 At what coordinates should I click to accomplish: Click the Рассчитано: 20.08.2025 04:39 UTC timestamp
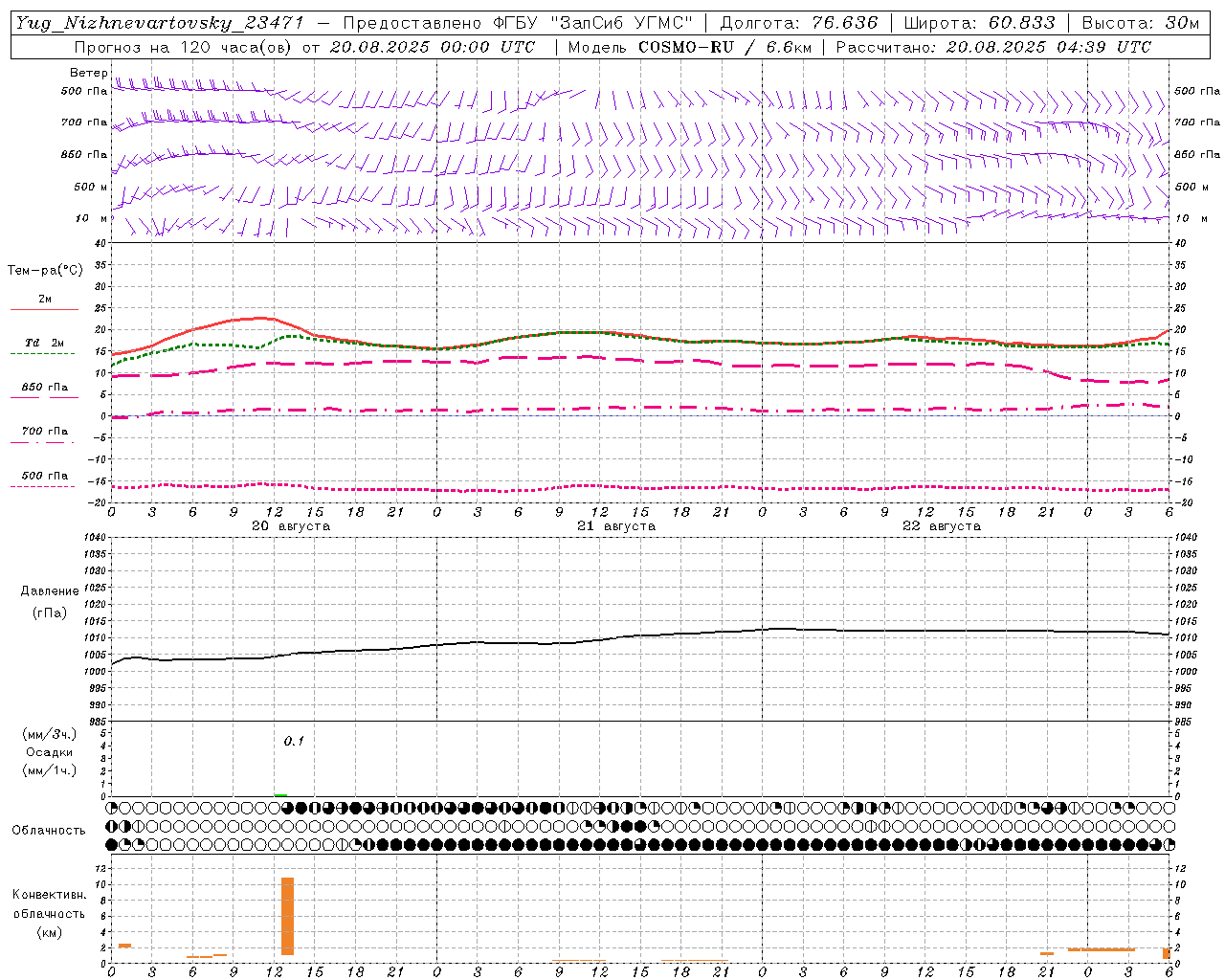click(993, 47)
